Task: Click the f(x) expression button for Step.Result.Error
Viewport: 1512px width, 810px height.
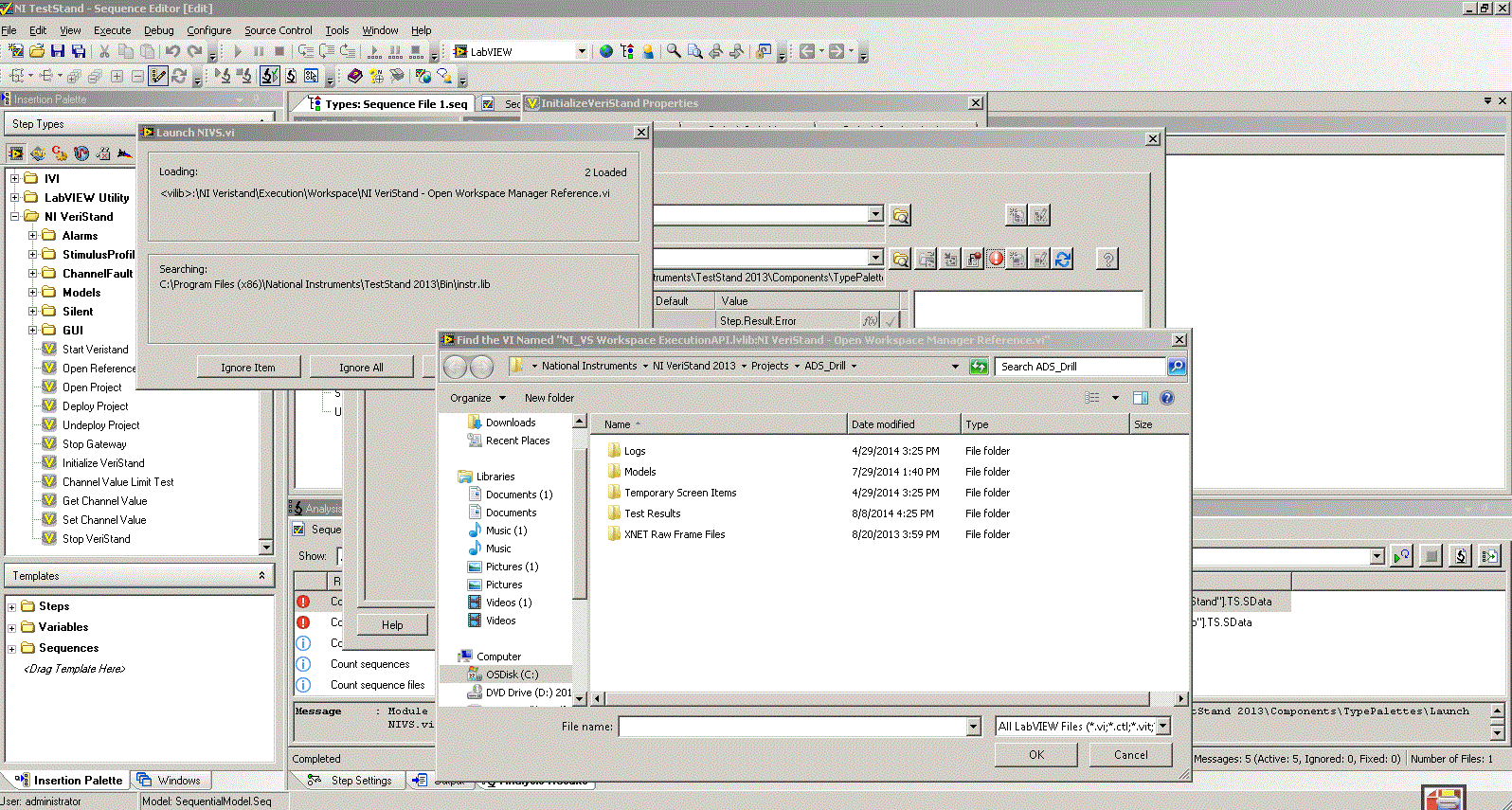Action: (x=870, y=321)
